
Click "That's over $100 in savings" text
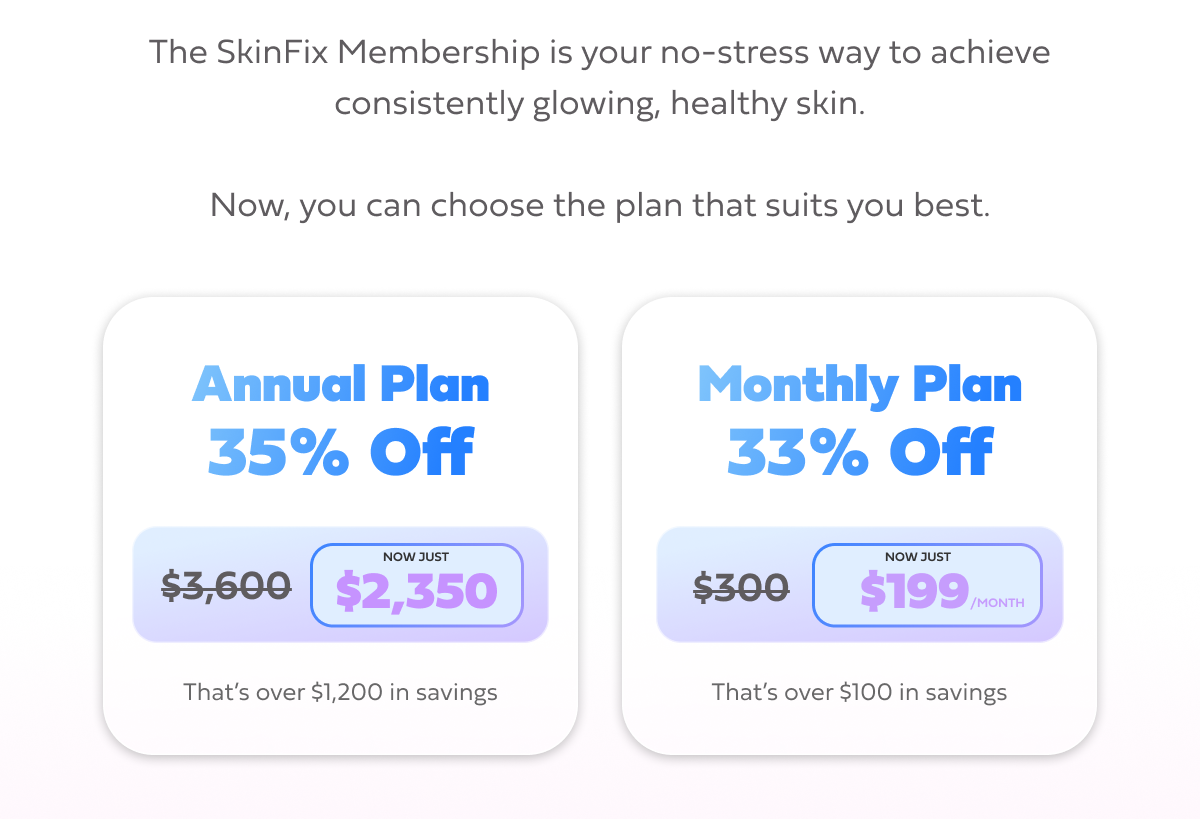coord(859,692)
